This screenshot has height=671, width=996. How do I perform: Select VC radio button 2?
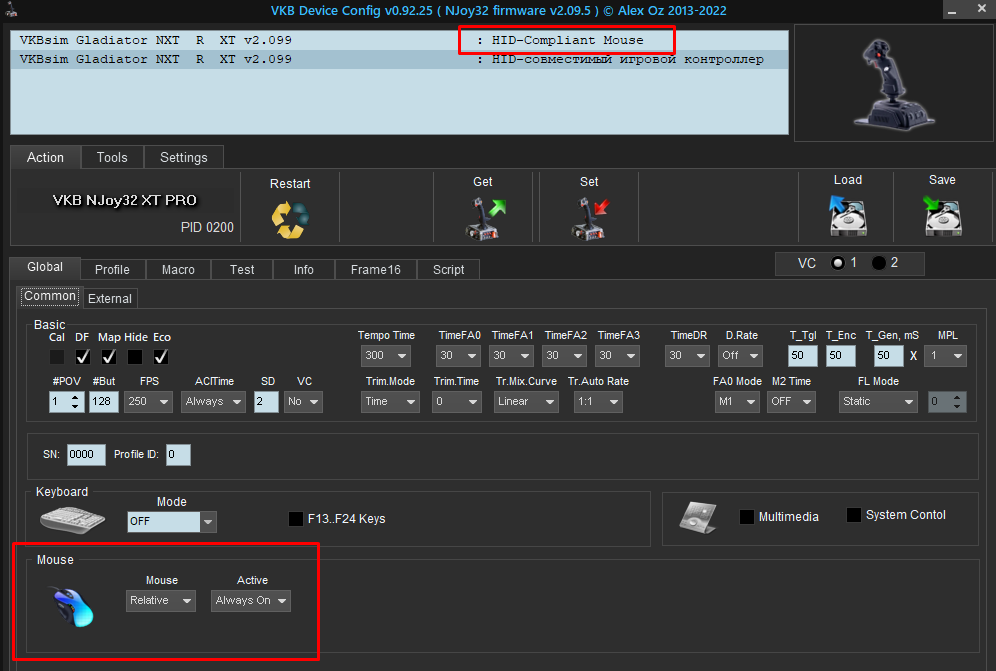pos(878,263)
